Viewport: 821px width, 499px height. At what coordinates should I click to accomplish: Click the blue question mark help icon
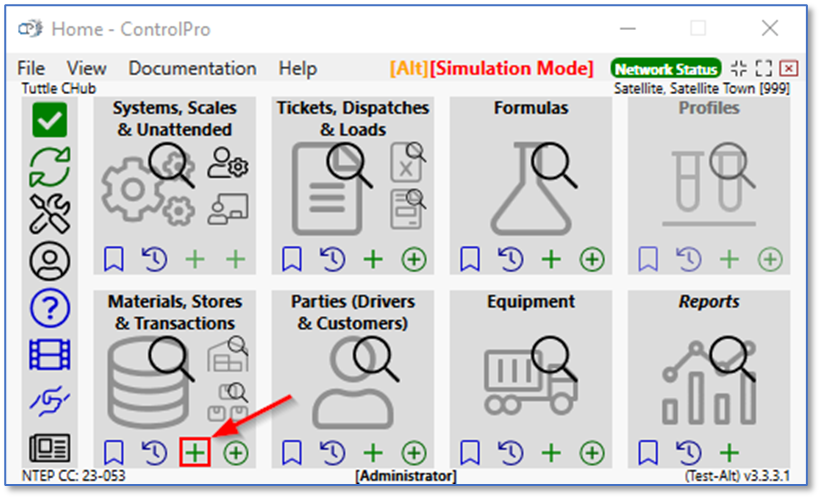tap(49, 308)
